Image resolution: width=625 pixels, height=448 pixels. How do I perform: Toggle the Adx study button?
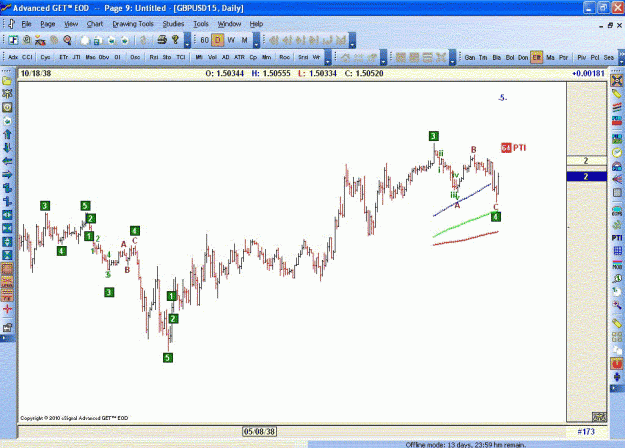pos(13,57)
